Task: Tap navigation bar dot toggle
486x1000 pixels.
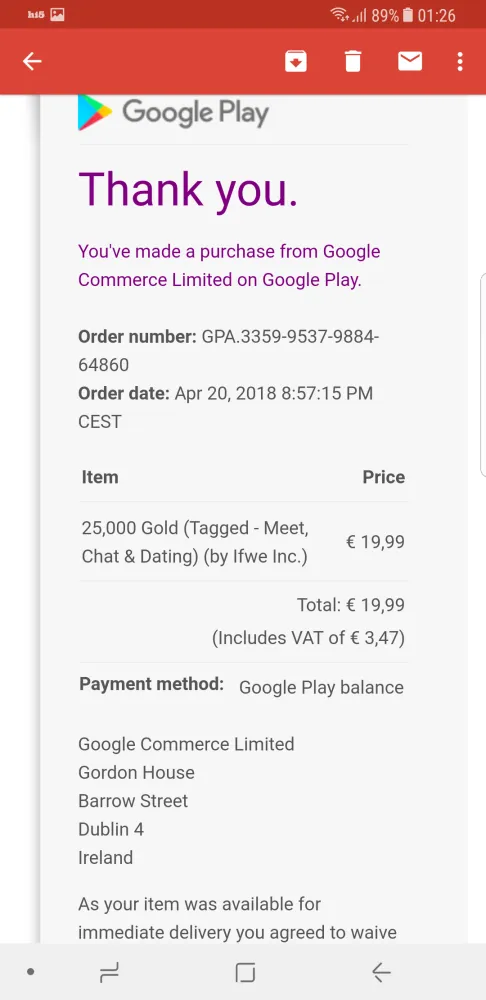Action: click(30, 973)
